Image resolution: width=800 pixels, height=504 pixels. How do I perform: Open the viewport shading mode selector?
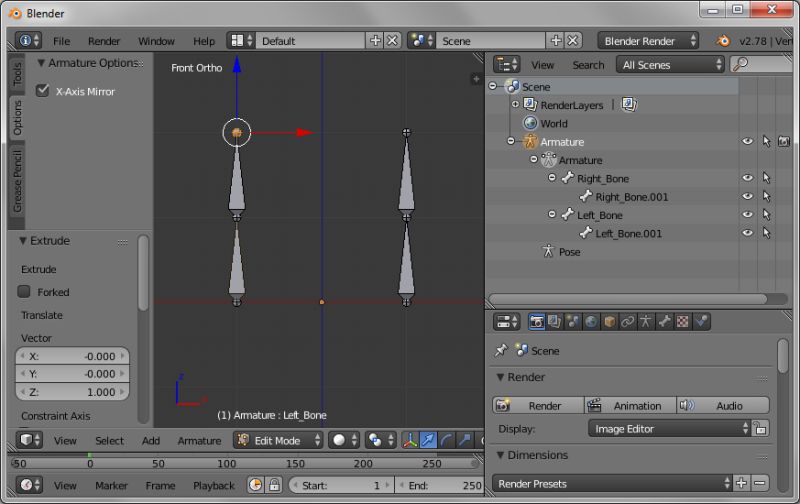(344, 440)
